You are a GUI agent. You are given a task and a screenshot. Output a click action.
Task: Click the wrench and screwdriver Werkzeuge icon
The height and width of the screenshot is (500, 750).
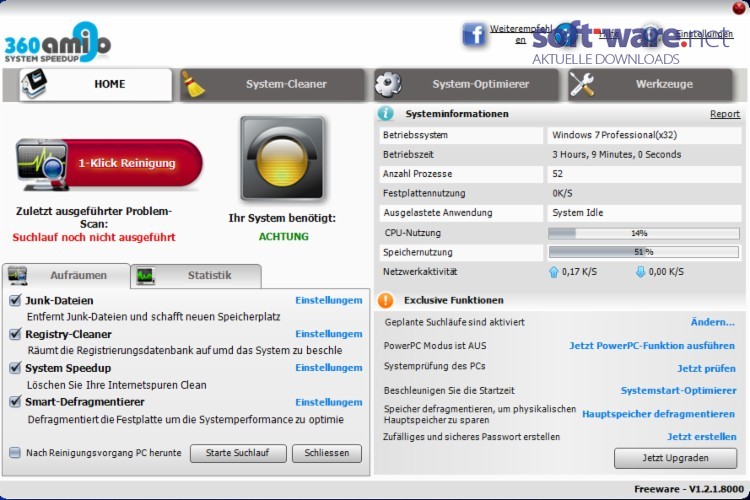[x=582, y=84]
